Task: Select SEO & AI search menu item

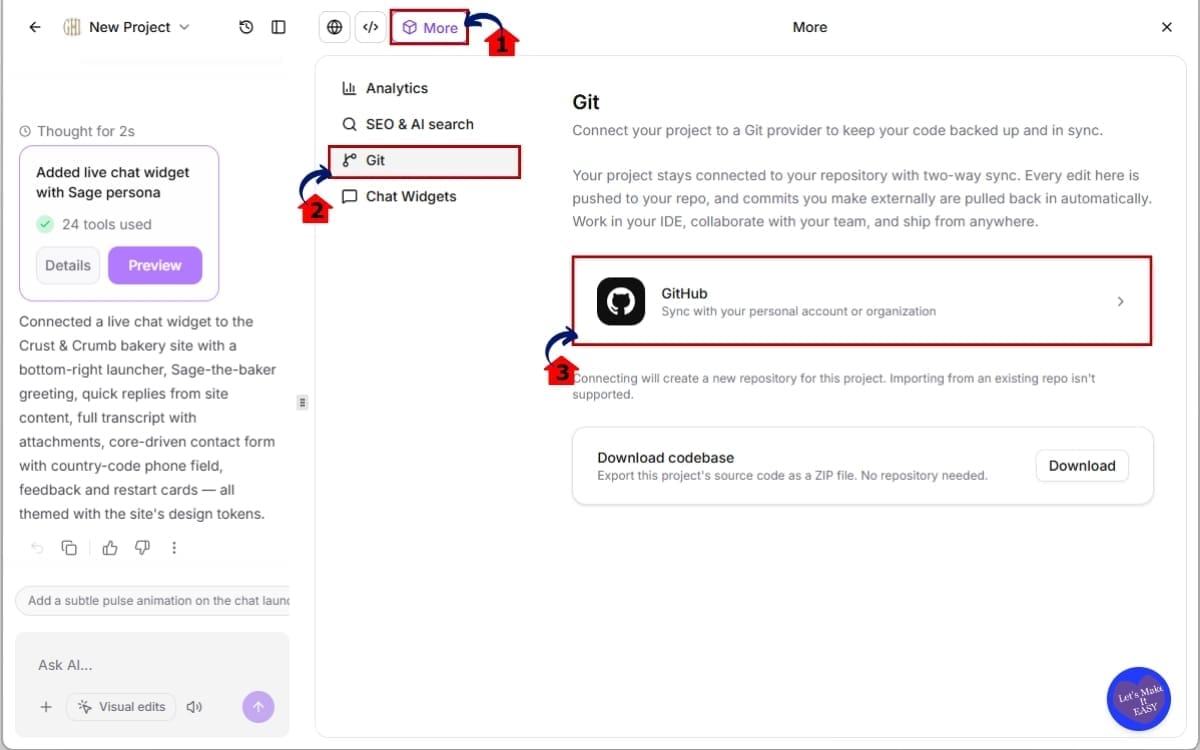Action: pyautogui.click(x=424, y=124)
